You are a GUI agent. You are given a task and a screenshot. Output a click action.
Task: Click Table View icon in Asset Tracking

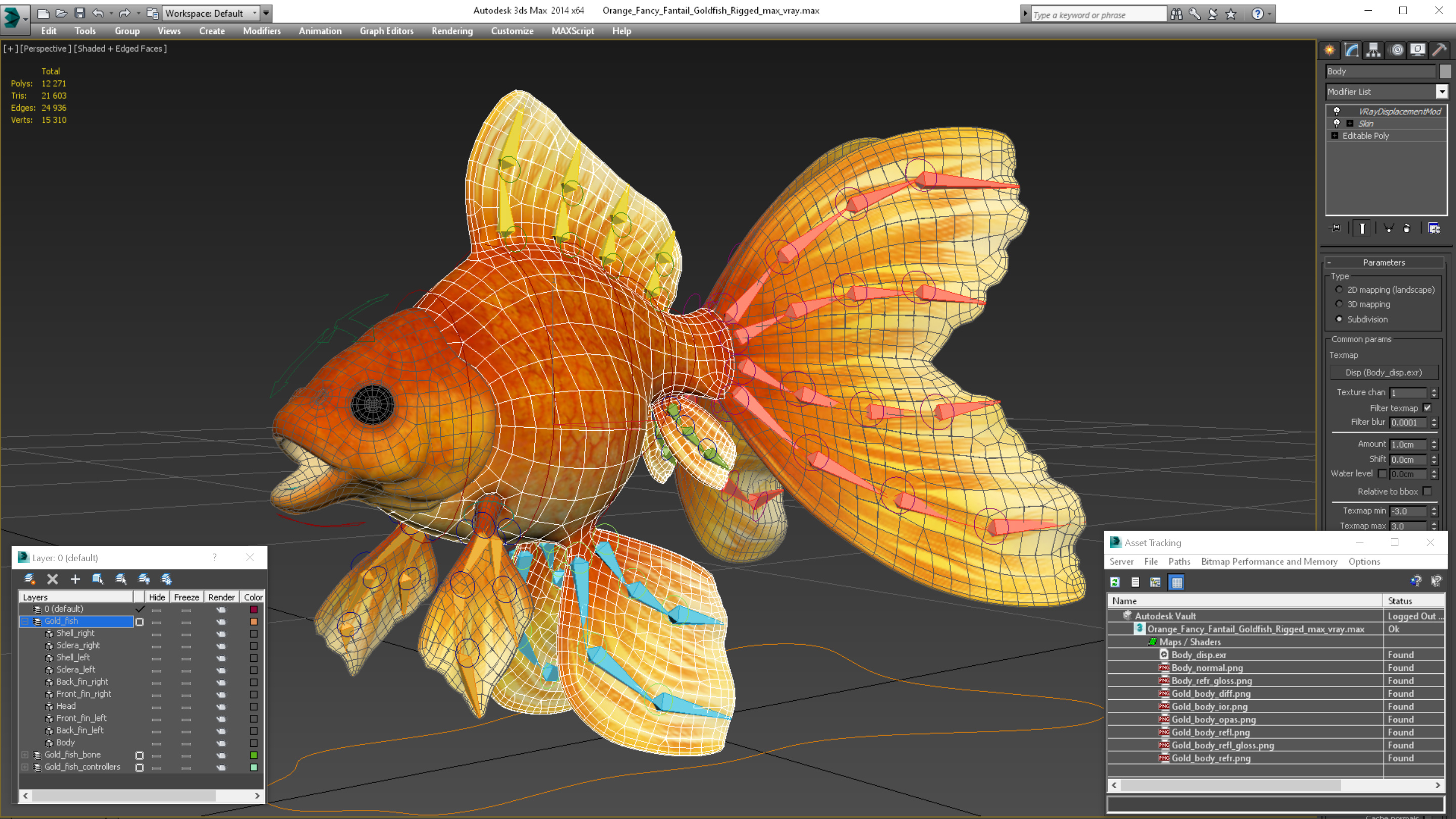click(x=1177, y=582)
